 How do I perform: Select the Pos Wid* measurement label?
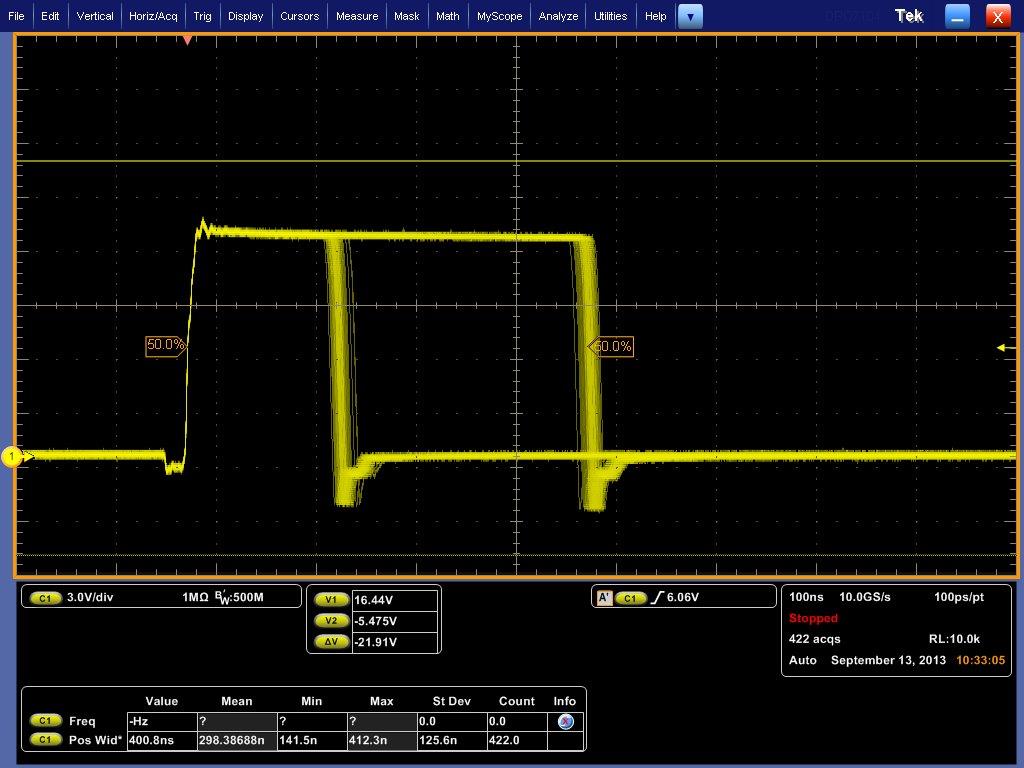95,740
